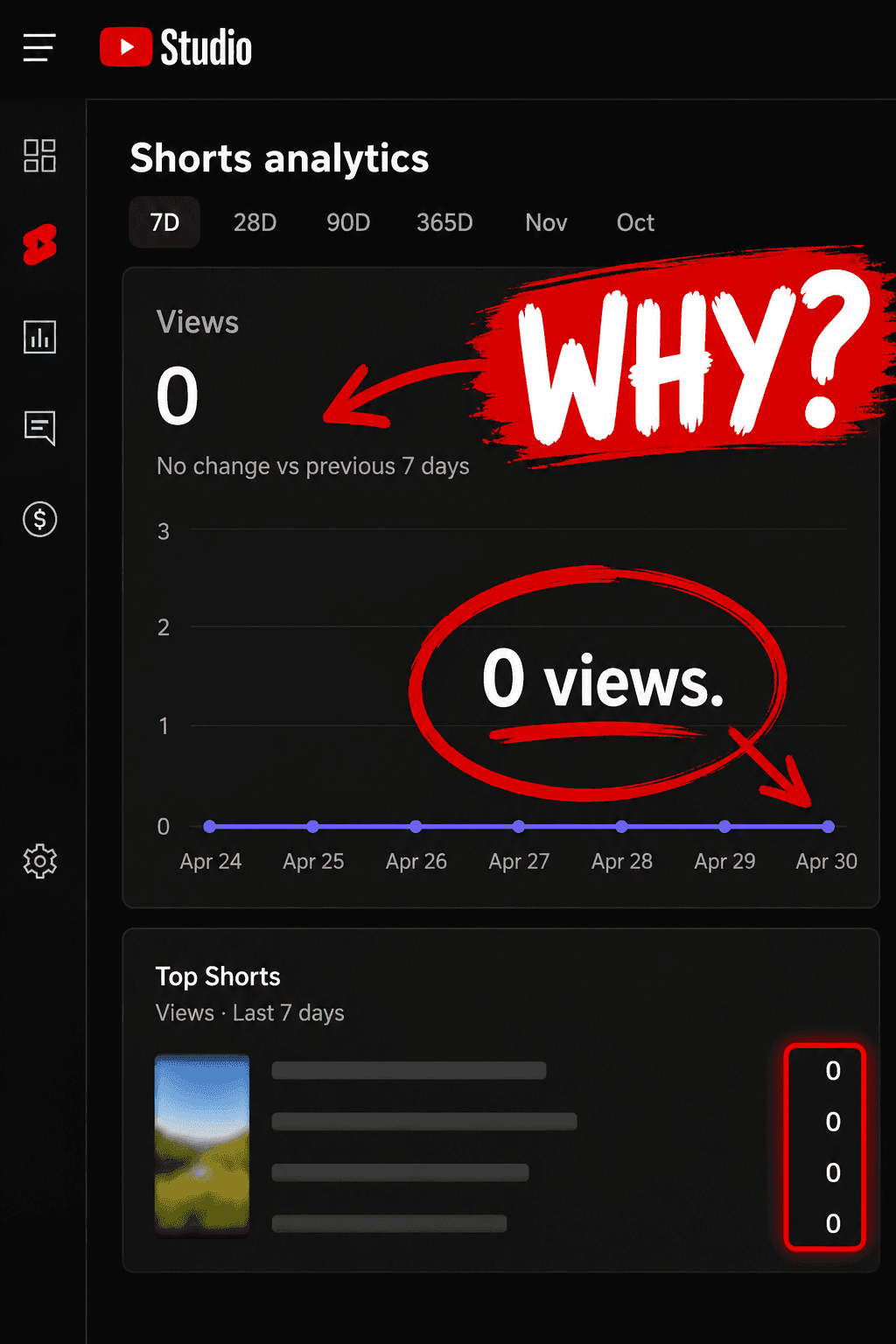Click 'No change vs previous 7 days'
The image size is (896, 1344).
click(313, 466)
